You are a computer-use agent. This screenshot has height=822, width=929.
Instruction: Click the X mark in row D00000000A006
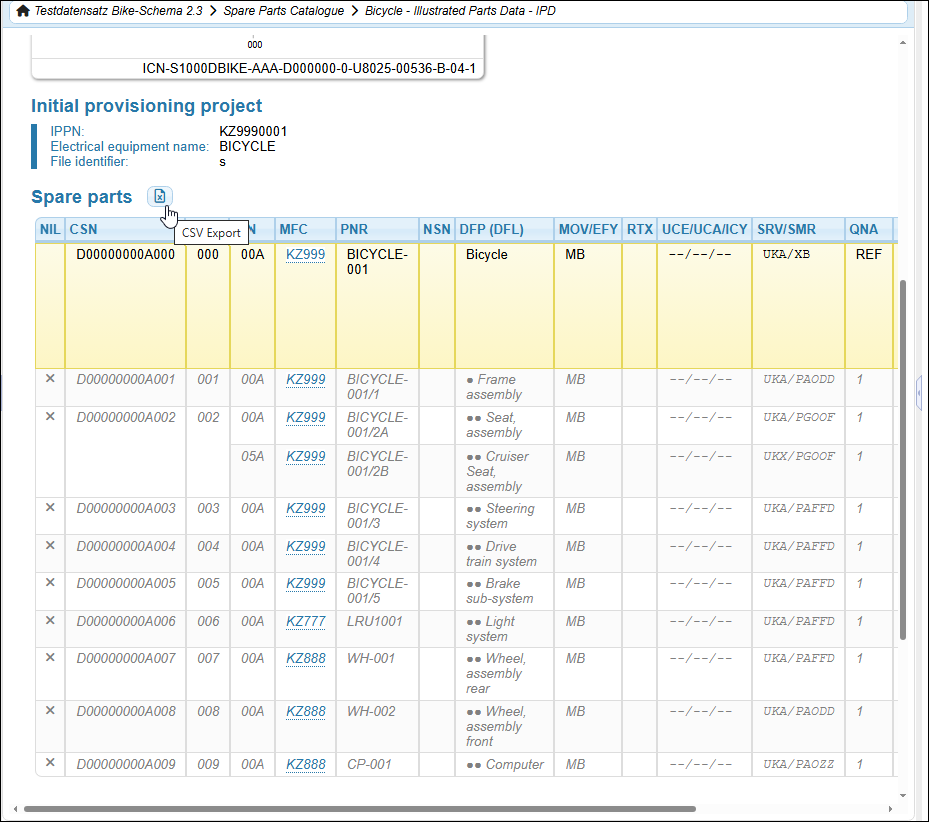(50, 621)
